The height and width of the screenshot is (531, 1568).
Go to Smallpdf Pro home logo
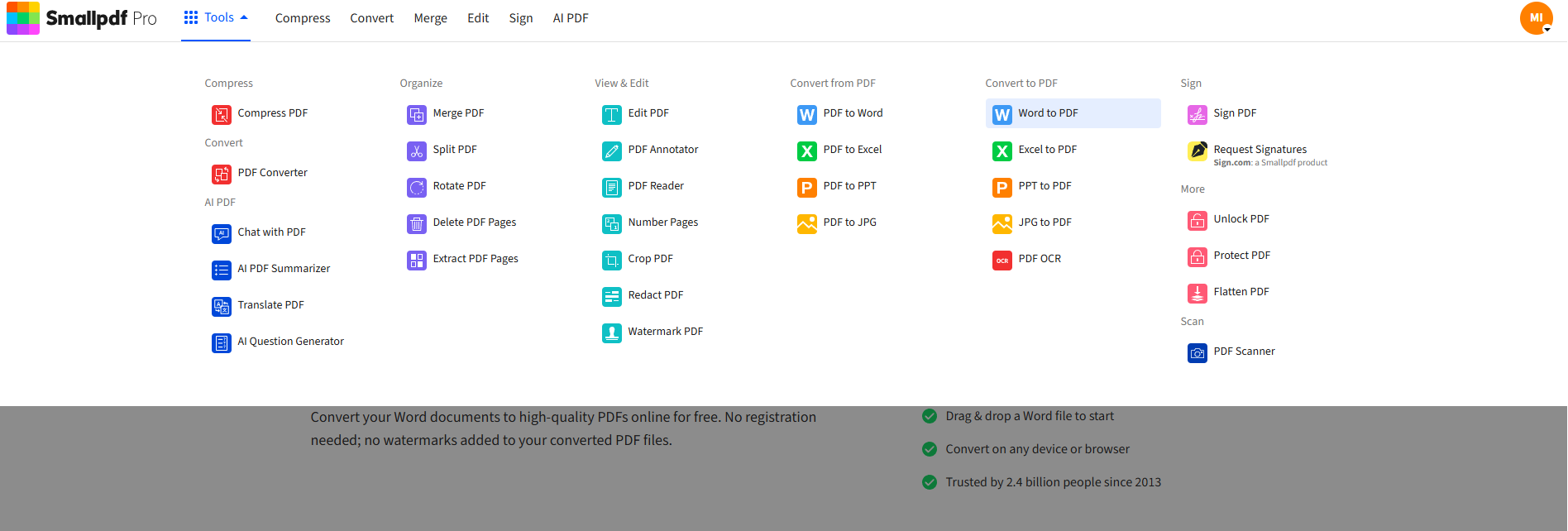pyautogui.click(x=82, y=18)
